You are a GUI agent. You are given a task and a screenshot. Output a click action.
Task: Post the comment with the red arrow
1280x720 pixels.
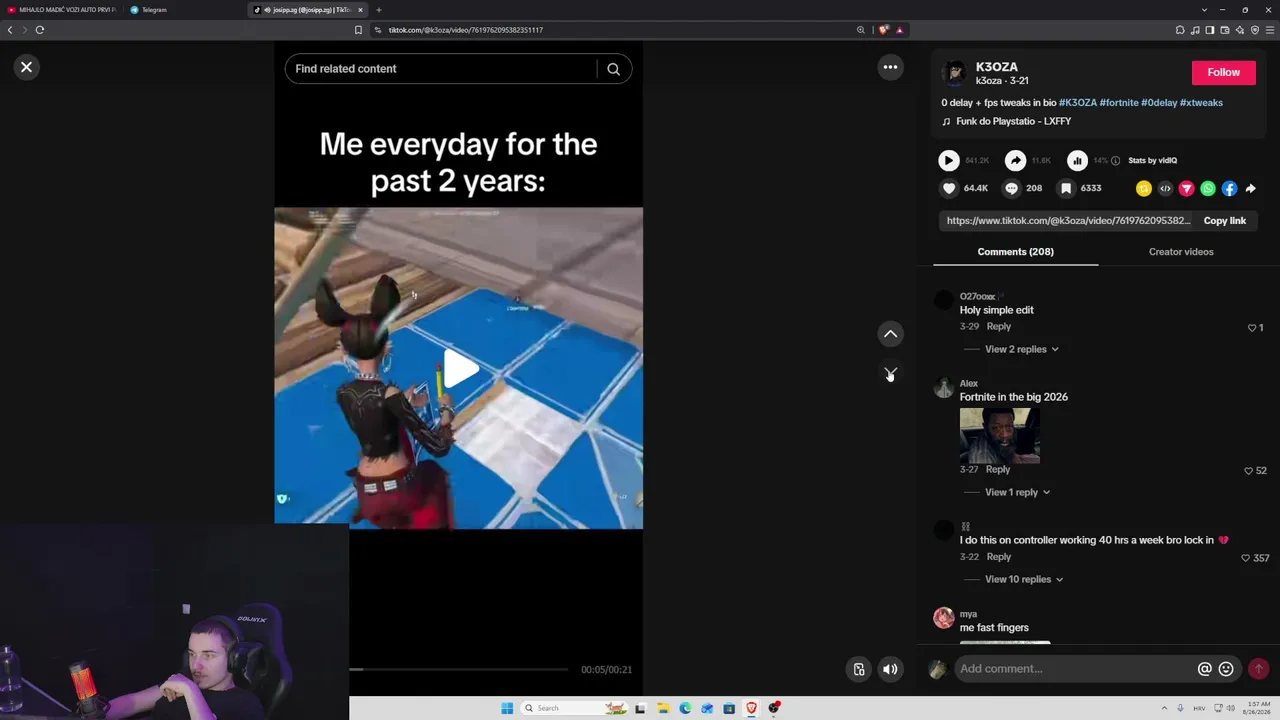click(1258, 669)
